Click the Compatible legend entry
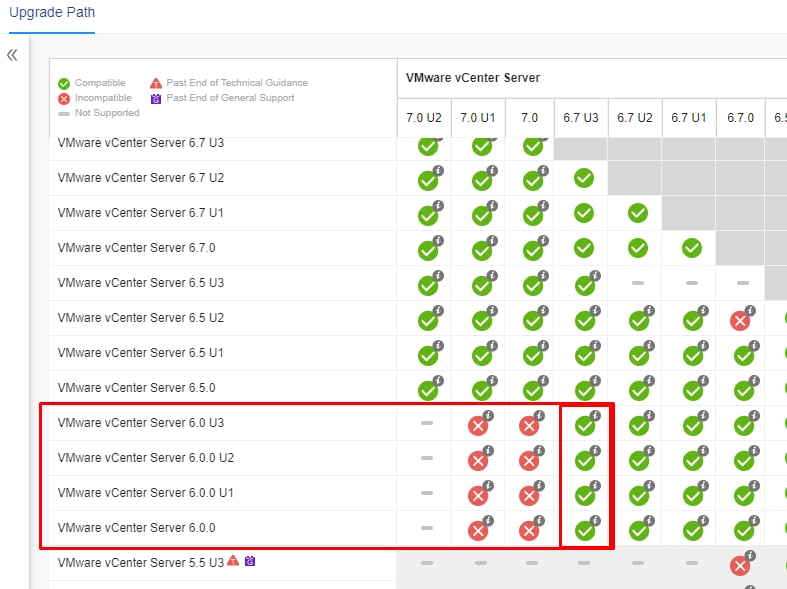 click(x=92, y=83)
